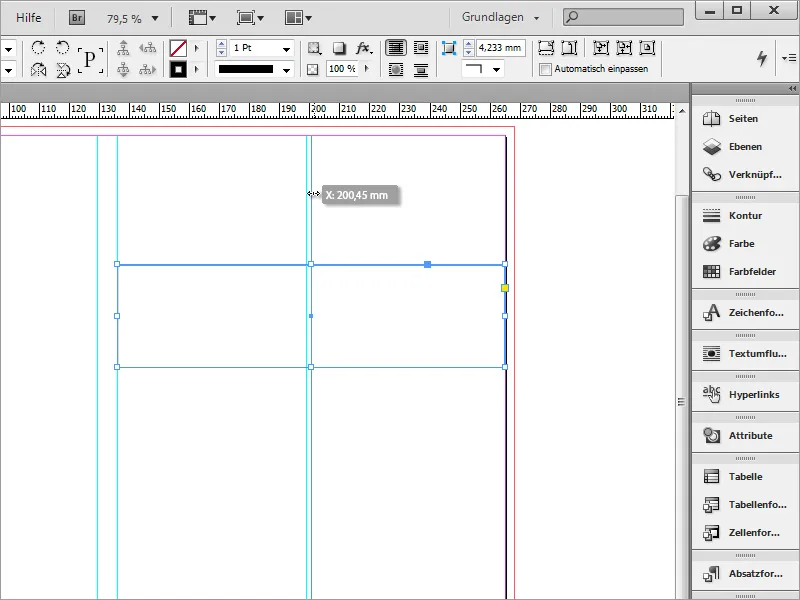Click the corner size stepper
The image size is (800, 600).
469,48
